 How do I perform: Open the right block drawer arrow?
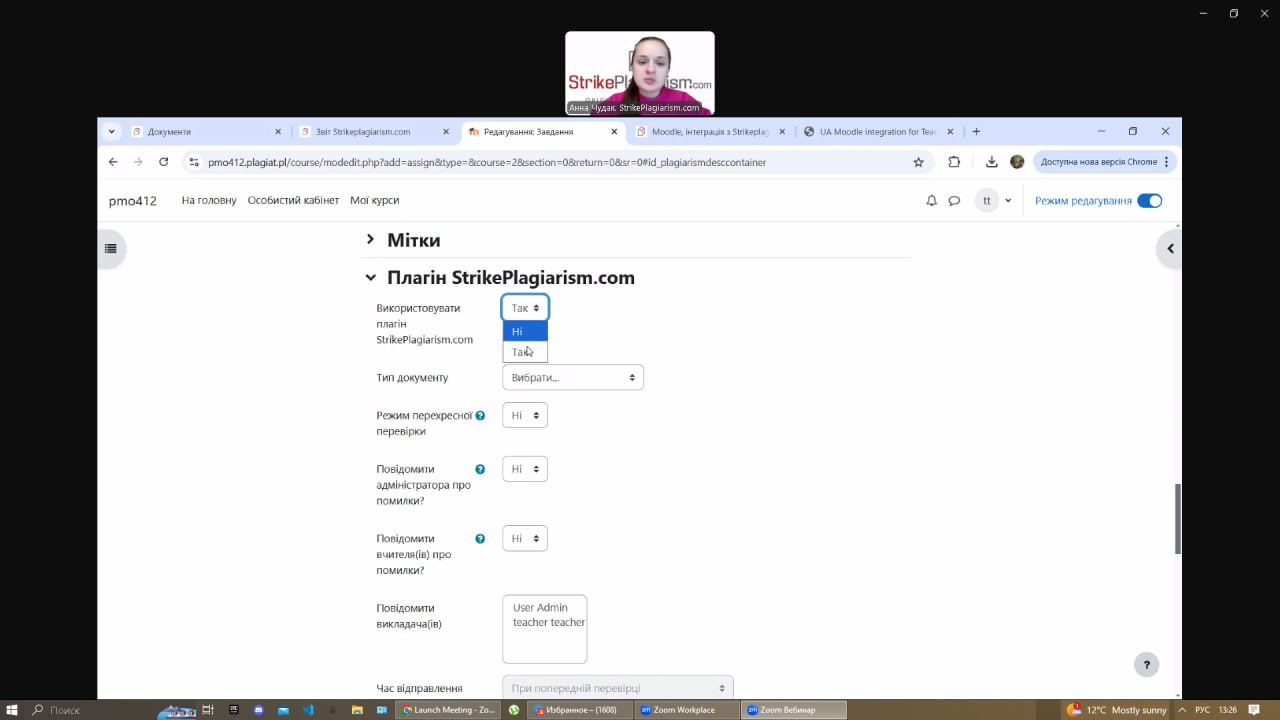click(1169, 248)
